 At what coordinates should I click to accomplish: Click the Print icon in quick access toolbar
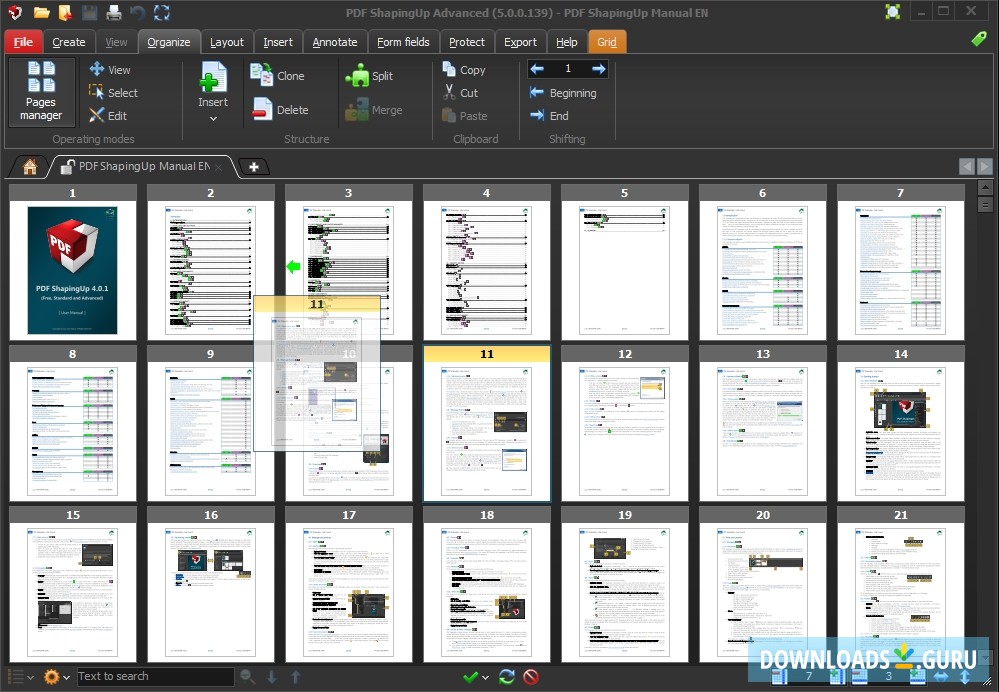[112, 12]
